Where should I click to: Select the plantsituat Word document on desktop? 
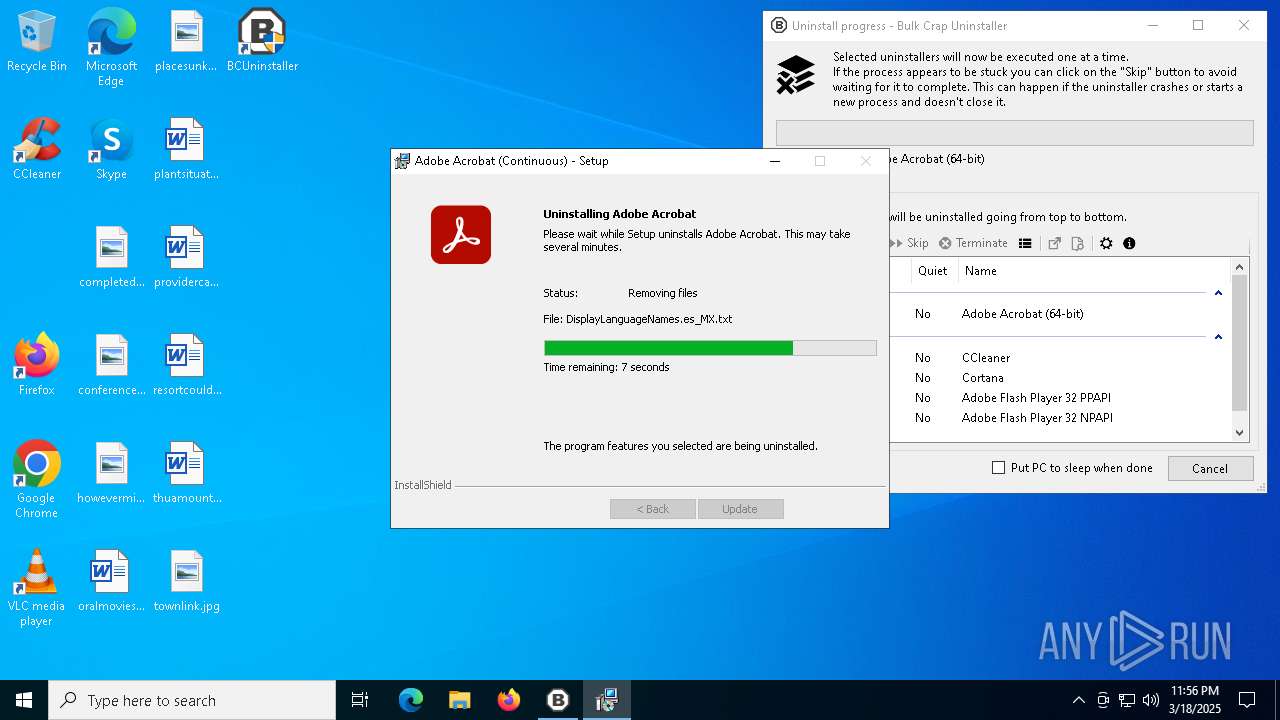pyautogui.click(x=186, y=150)
